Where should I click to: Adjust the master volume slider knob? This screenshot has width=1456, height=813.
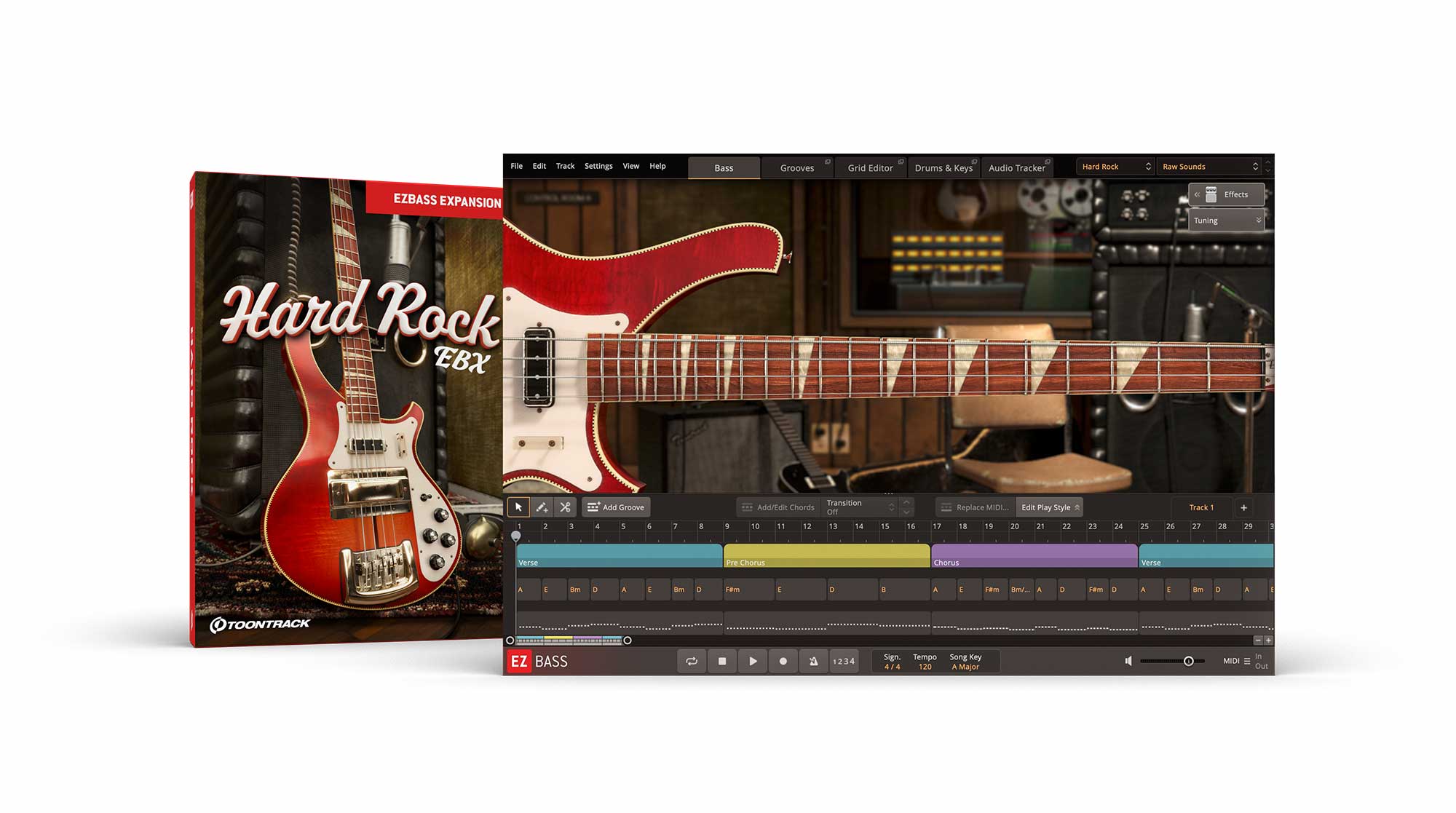(1188, 661)
